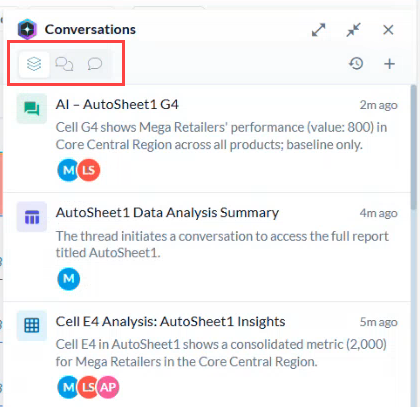Start a new conversation with plus icon

coord(389,63)
